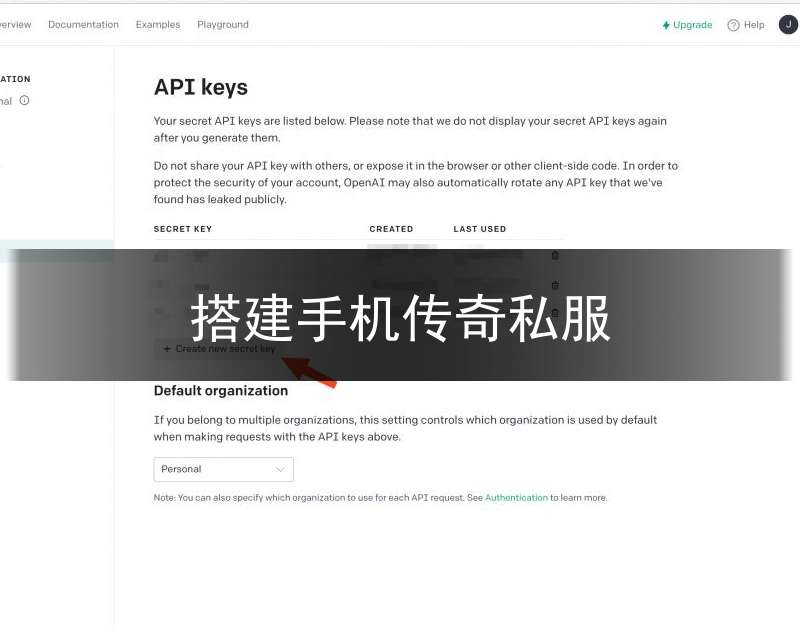
Task: Go to the Playground tab
Action: point(222,24)
